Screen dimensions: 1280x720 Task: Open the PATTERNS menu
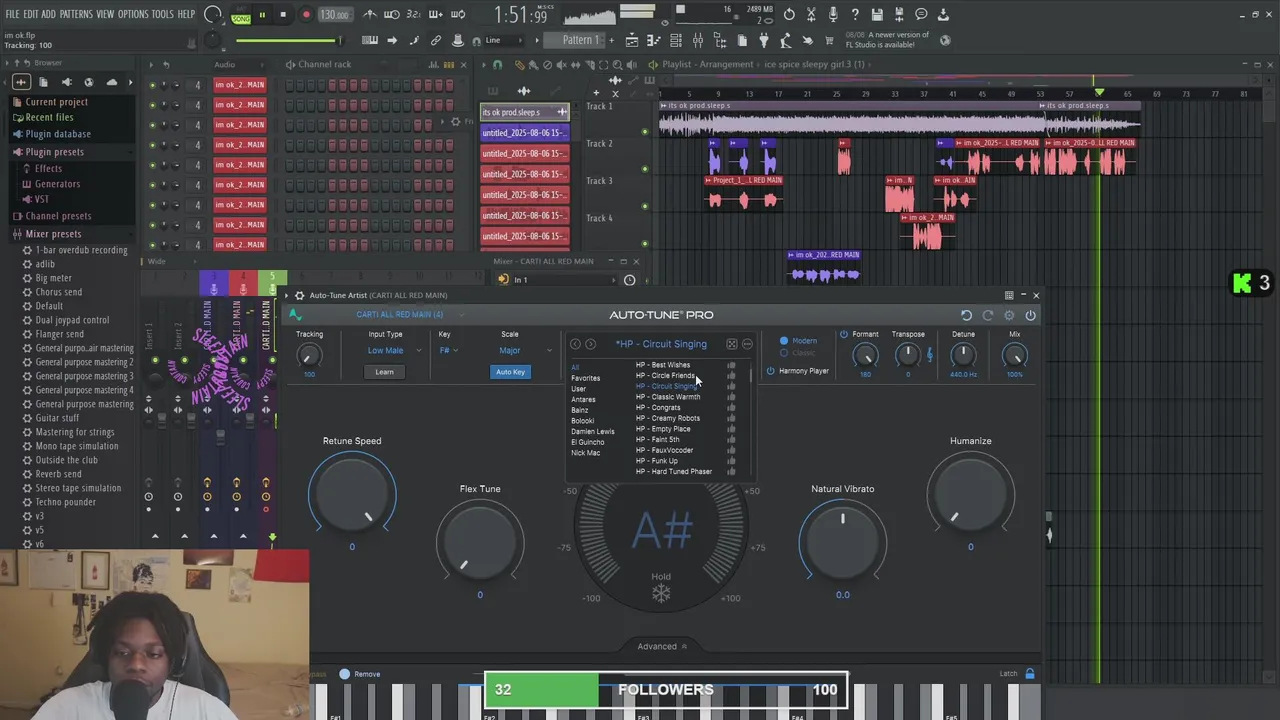point(76,14)
